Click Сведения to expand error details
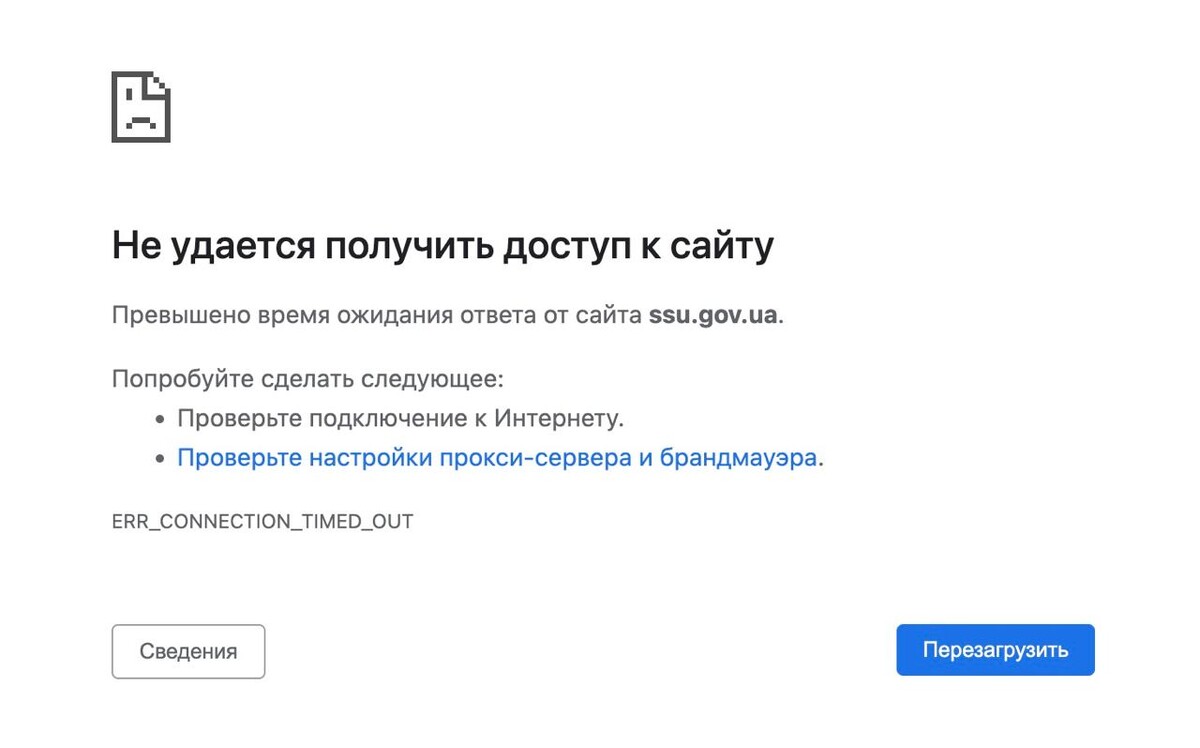 pyautogui.click(x=188, y=651)
